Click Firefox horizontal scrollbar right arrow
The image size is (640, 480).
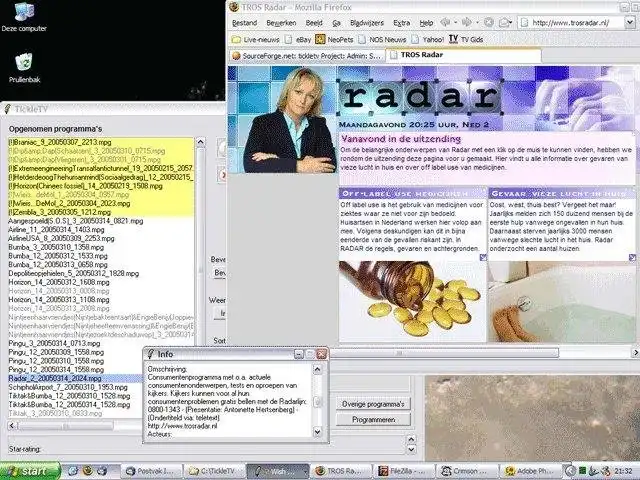(x=635, y=353)
